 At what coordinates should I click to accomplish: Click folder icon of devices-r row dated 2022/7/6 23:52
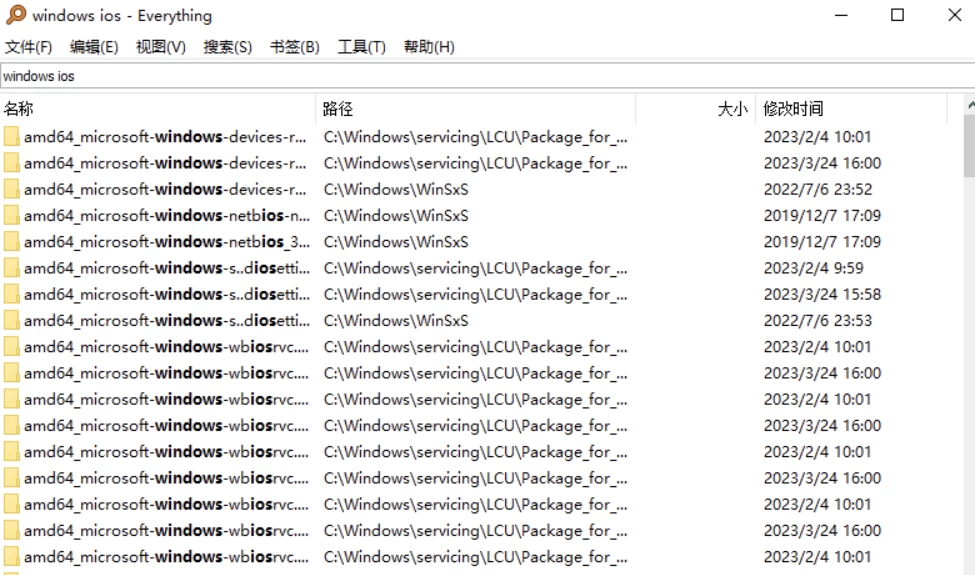coord(12,189)
